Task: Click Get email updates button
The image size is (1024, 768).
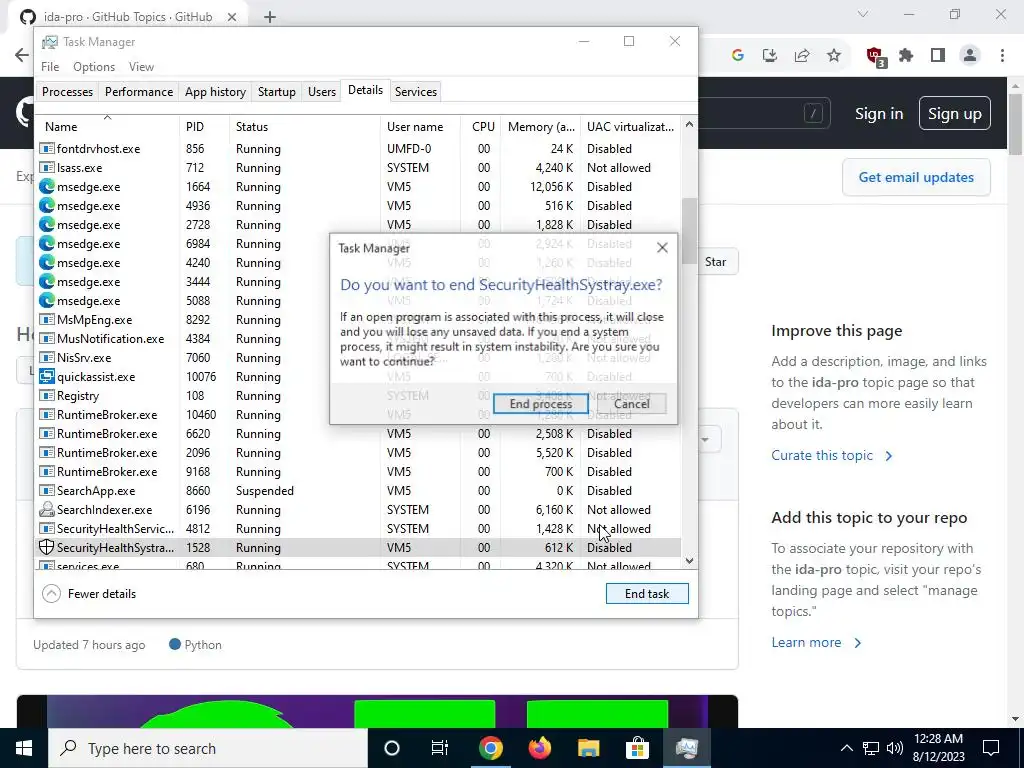Action: 916,177
